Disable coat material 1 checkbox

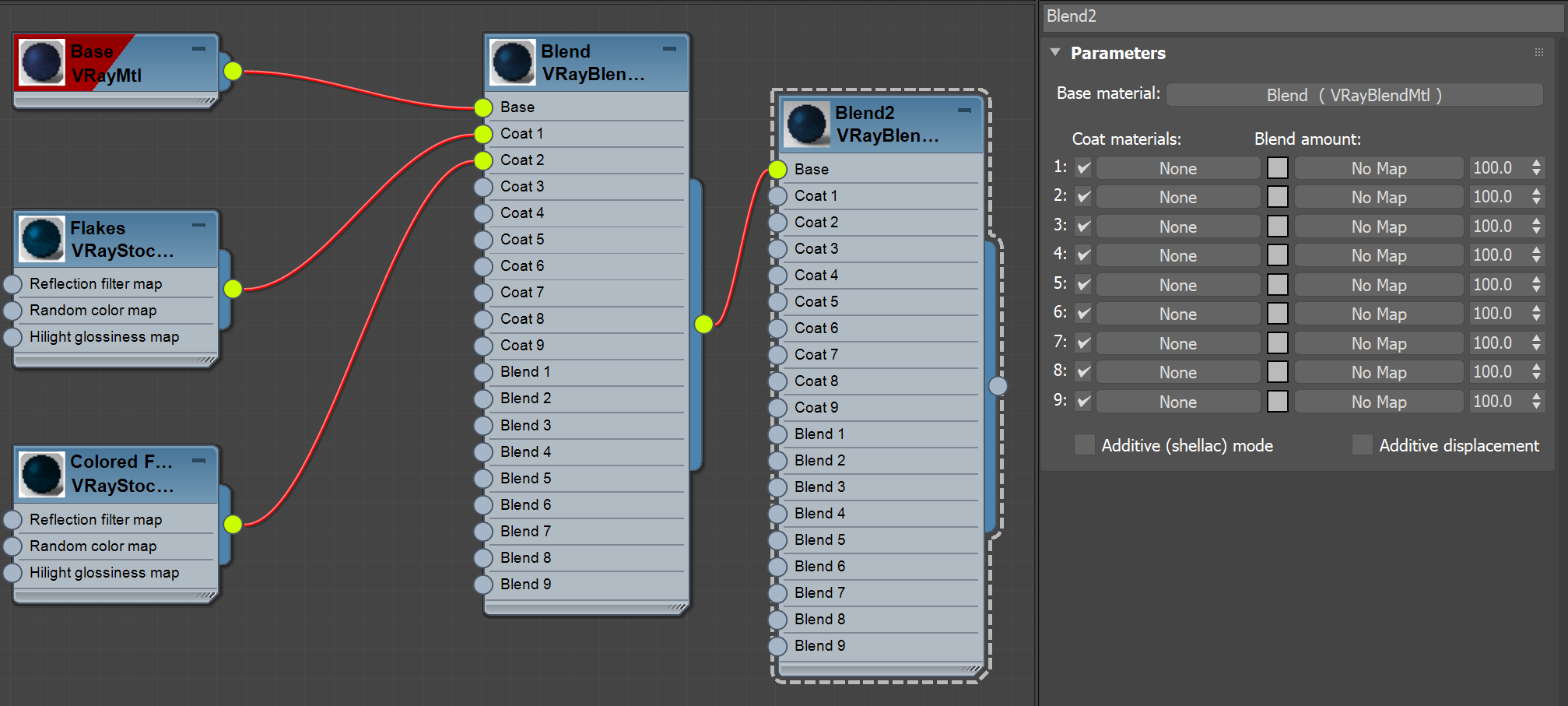tap(1082, 167)
